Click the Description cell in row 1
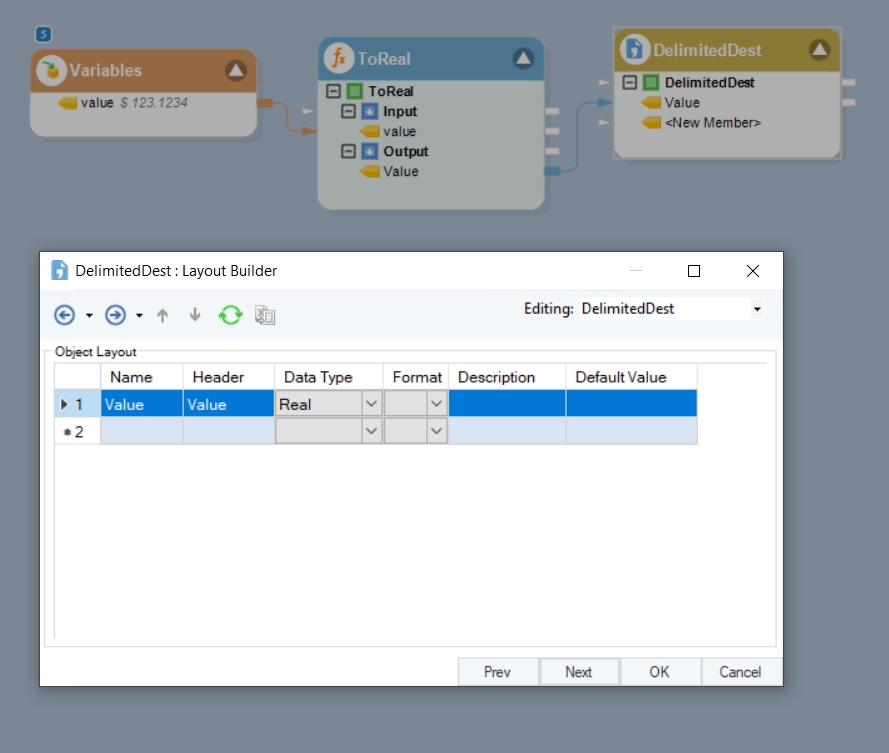The width and height of the screenshot is (889, 753). click(506, 404)
